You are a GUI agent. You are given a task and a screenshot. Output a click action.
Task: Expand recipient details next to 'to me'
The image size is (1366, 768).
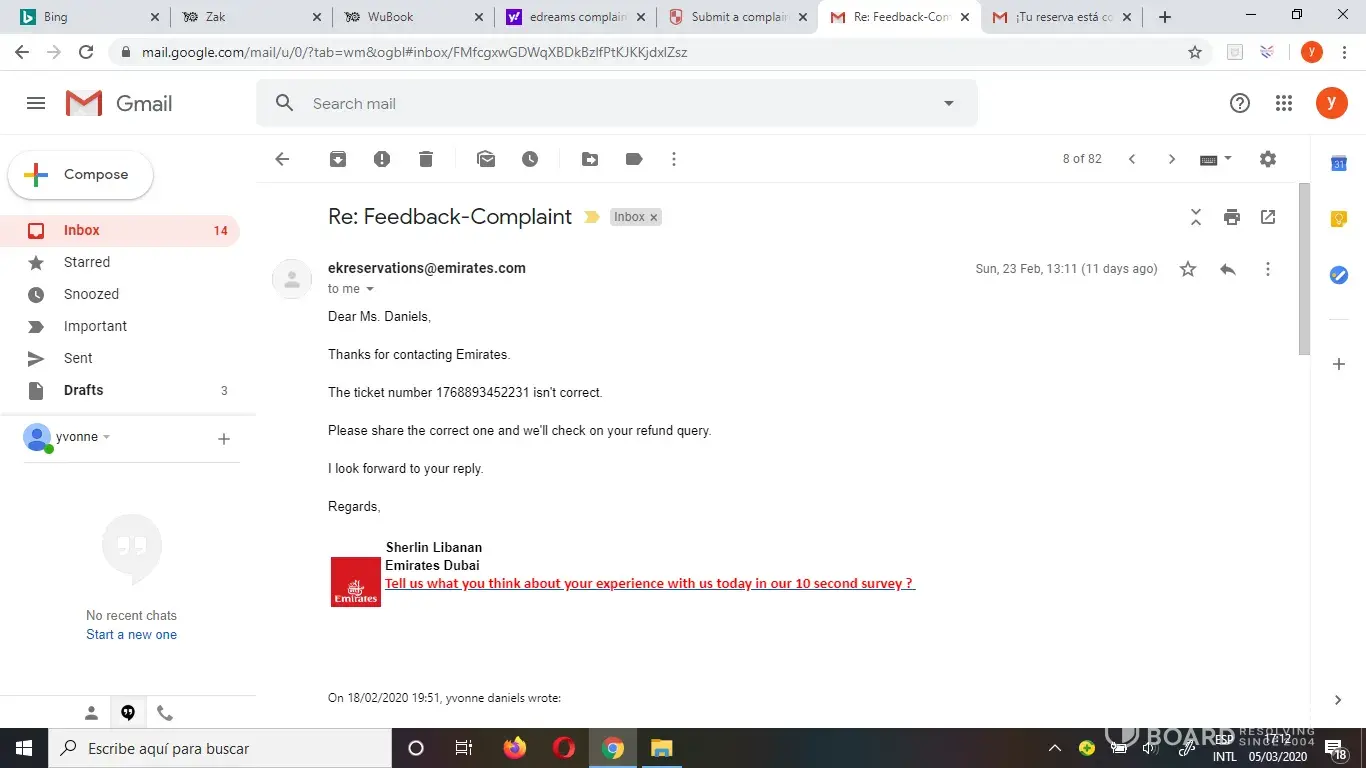tap(370, 289)
